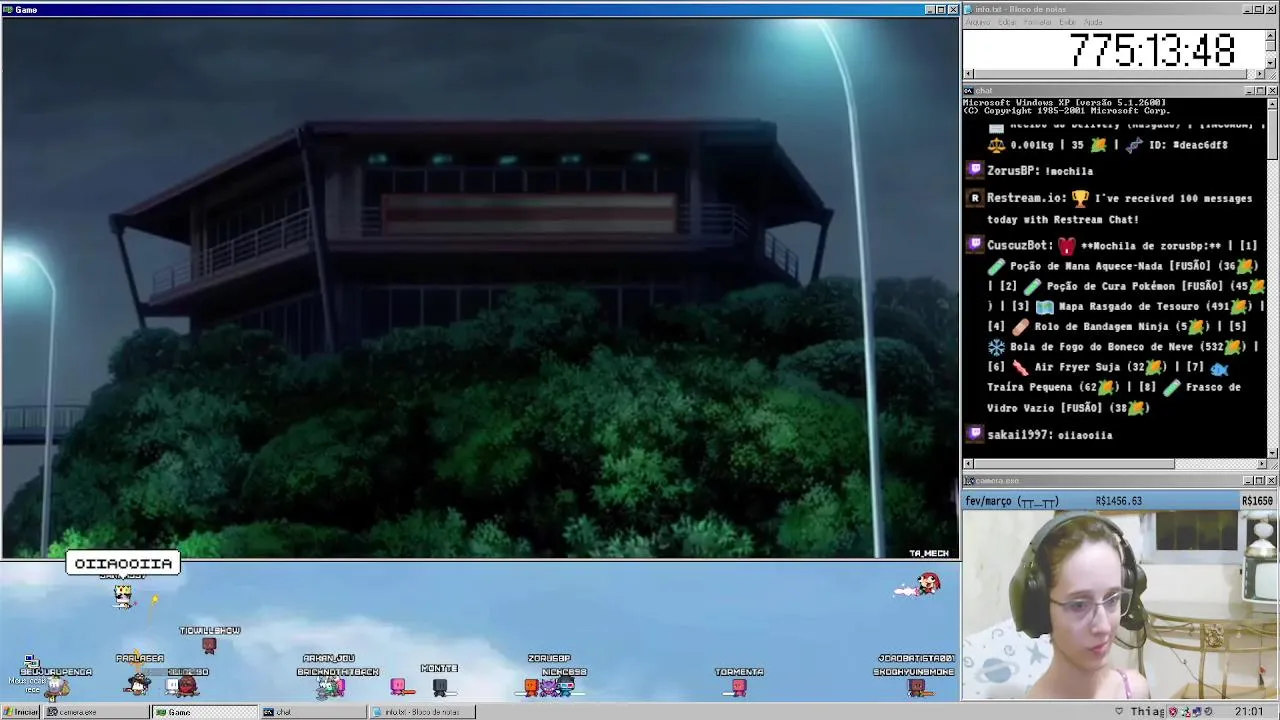Click chat horizontal scrollbar thumb
1280x720 pixels.
pos(1074,463)
